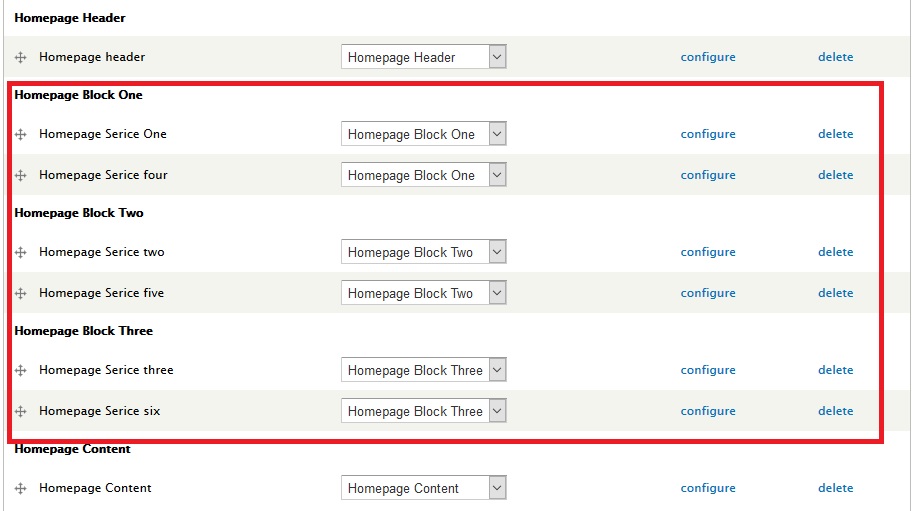Configure the Homepage header block
The width and height of the screenshot is (918, 511).
[x=708, y=58]
